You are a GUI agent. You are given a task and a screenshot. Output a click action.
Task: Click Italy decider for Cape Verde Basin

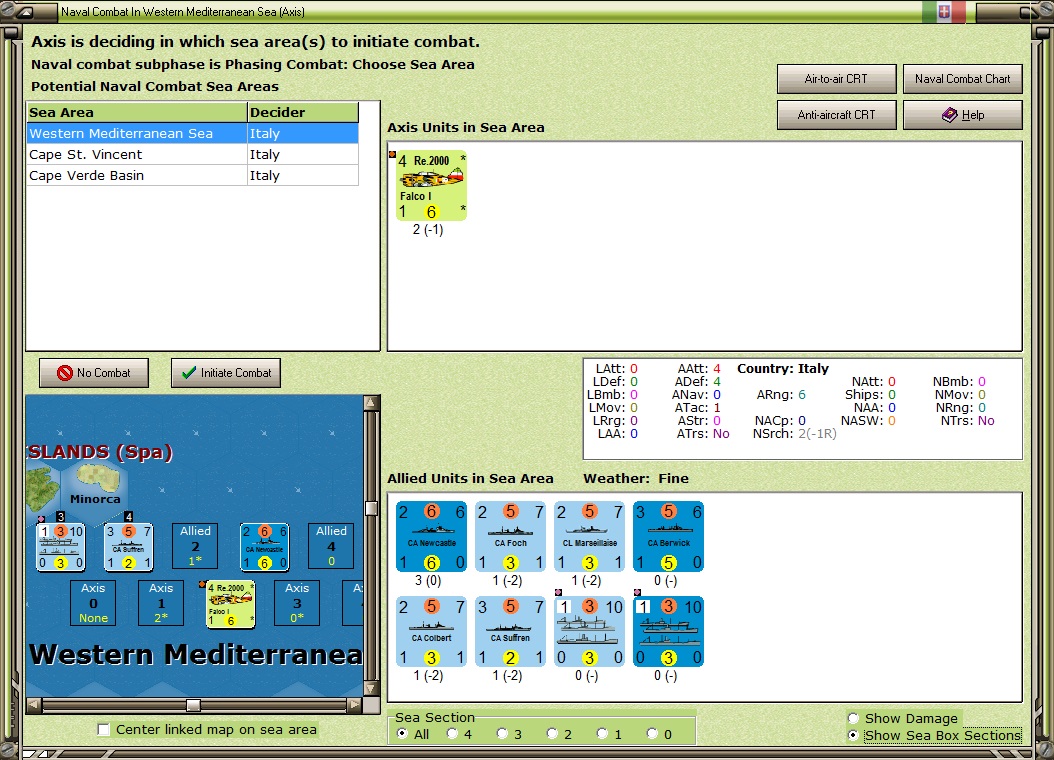click(302, 175)
